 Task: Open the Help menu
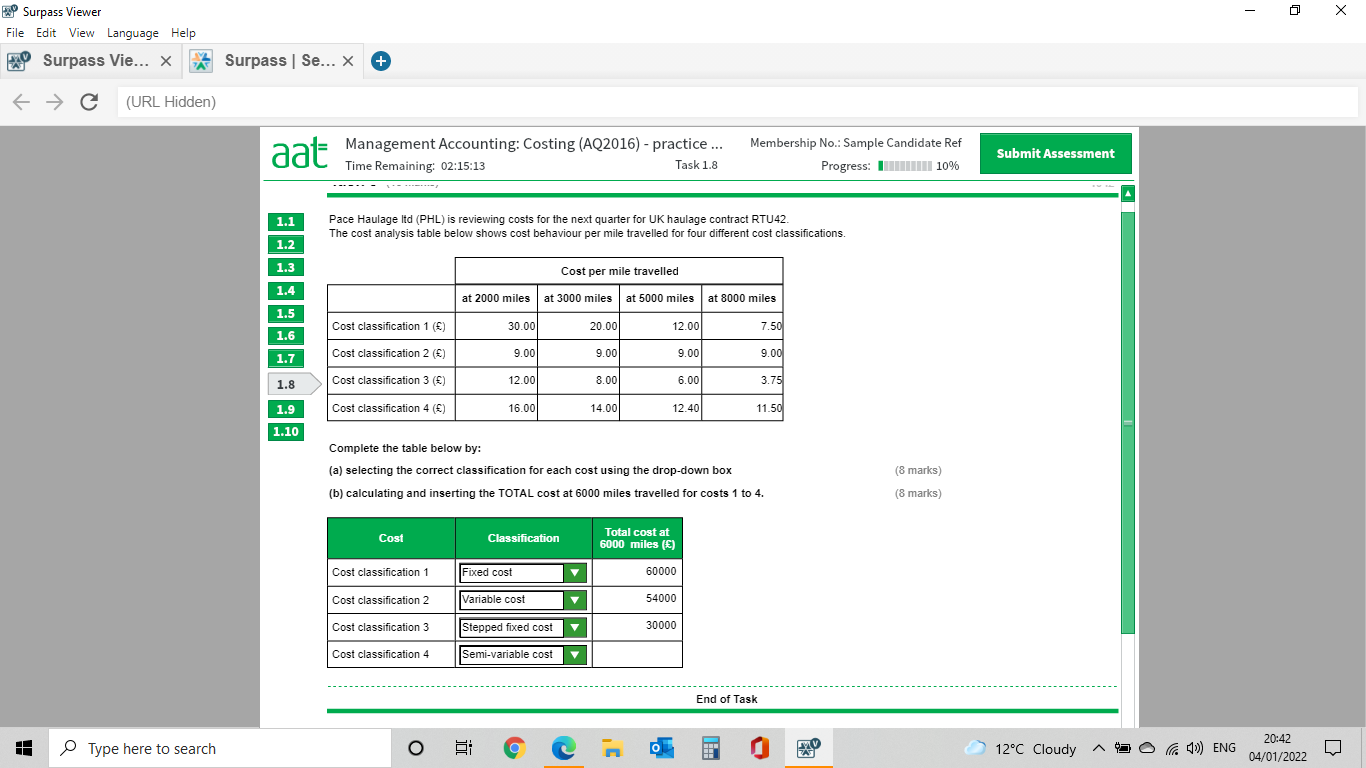pyautogui.click(x=183, y=33)
